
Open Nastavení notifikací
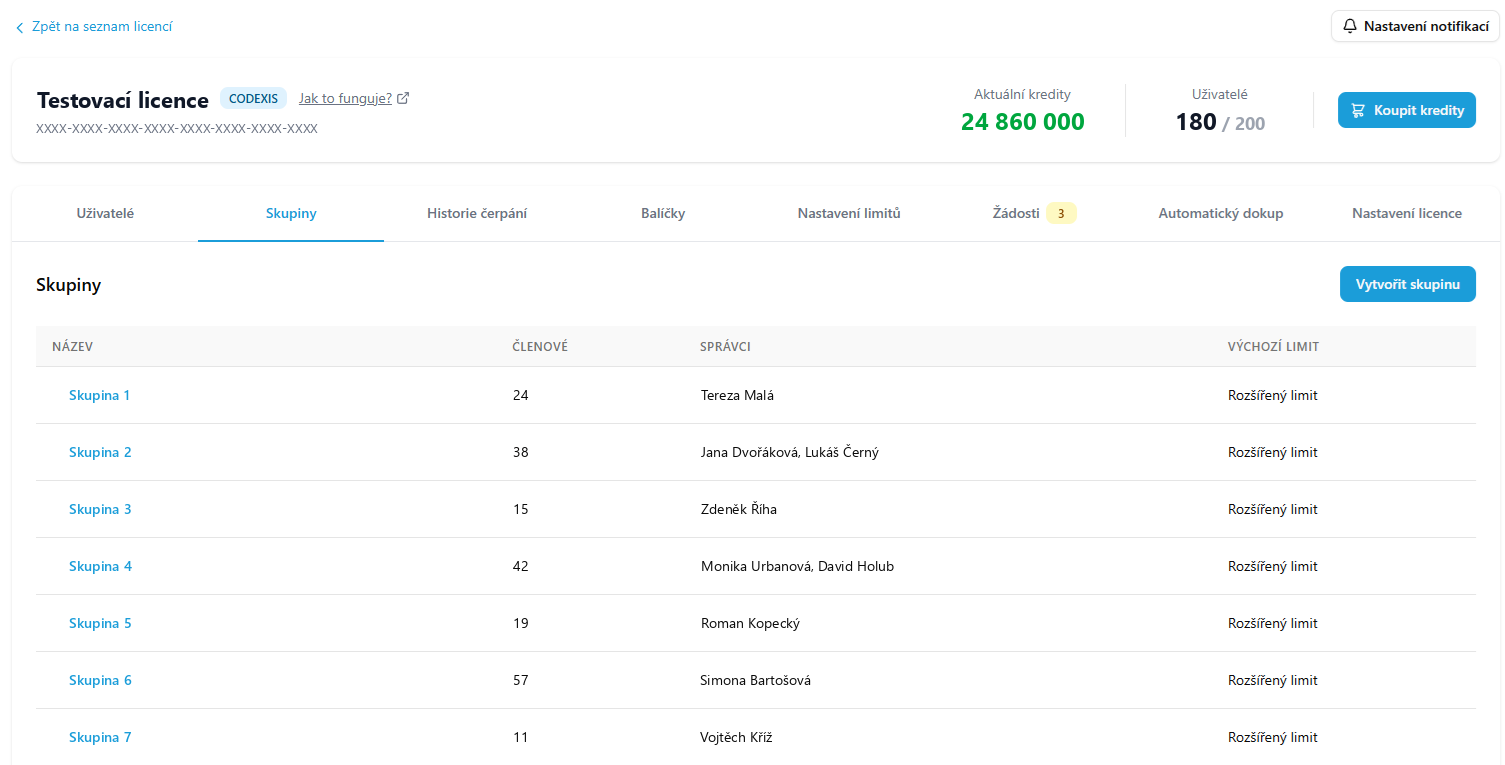coord(1415,26)
